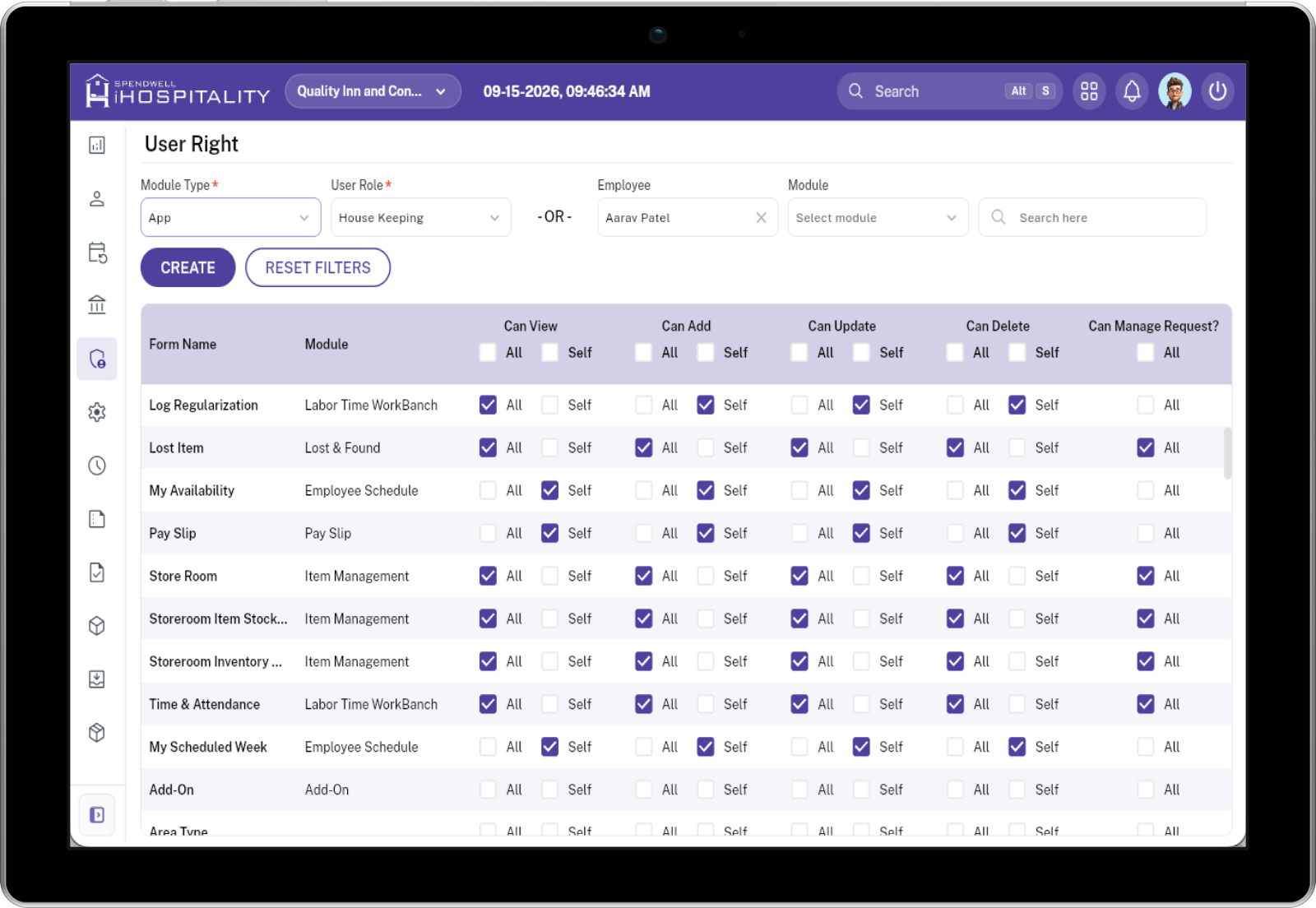Open the user profile sidebar icon
This screenshot has height=908, width=1316.
[97, 199]
